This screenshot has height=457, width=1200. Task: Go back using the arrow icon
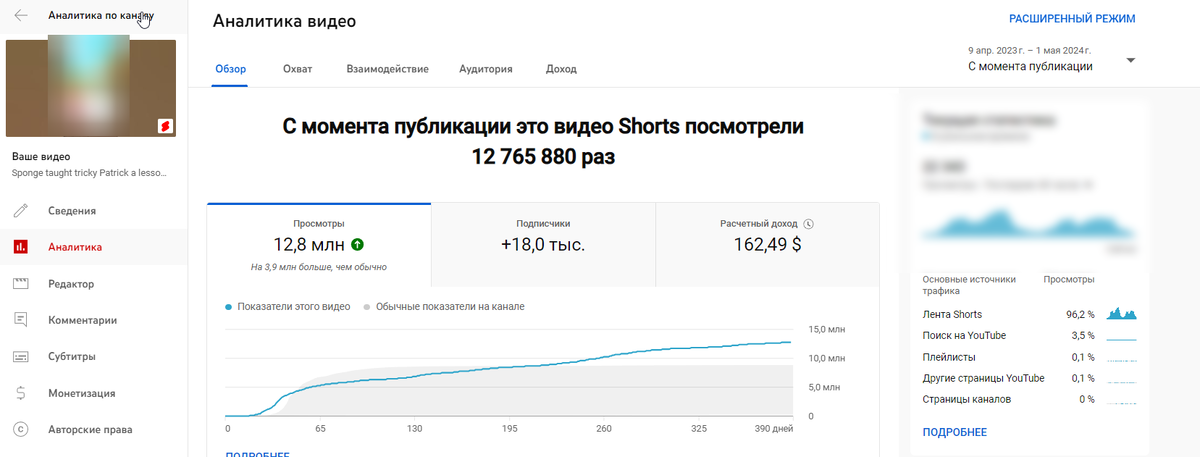21,16
